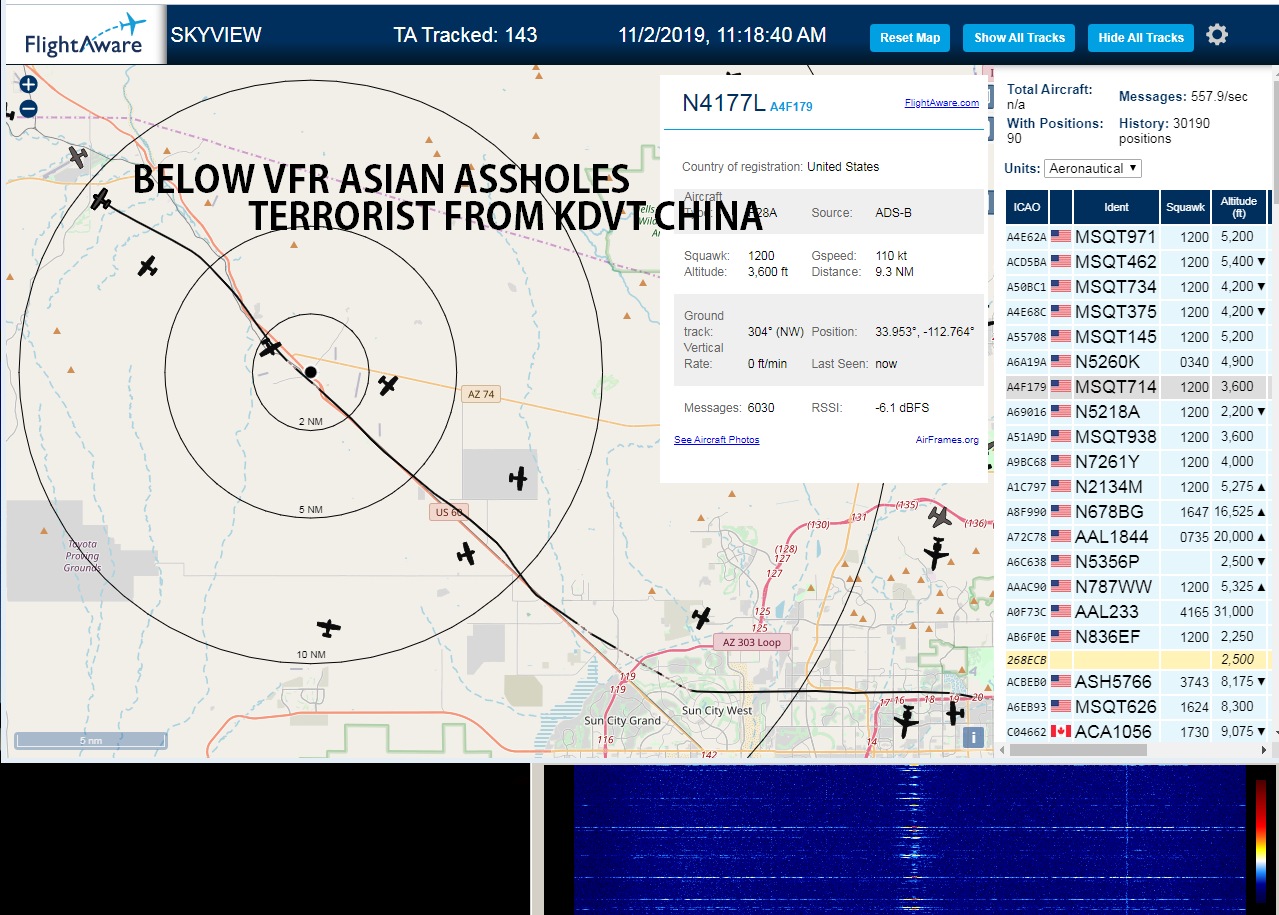The height and width of the screenshot is (915, 1279).
Task: Select the AAL233 aircraft row
Action: tap(1137, 612)
